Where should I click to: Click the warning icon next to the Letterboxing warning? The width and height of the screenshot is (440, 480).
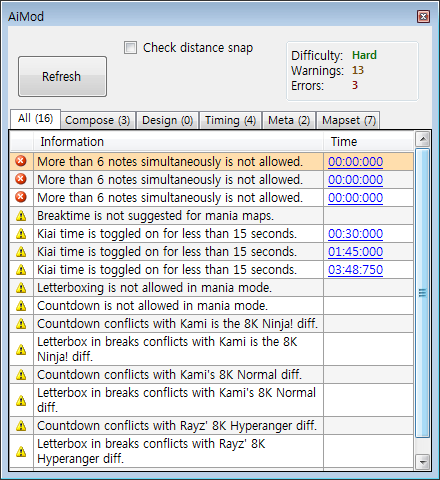21,288
